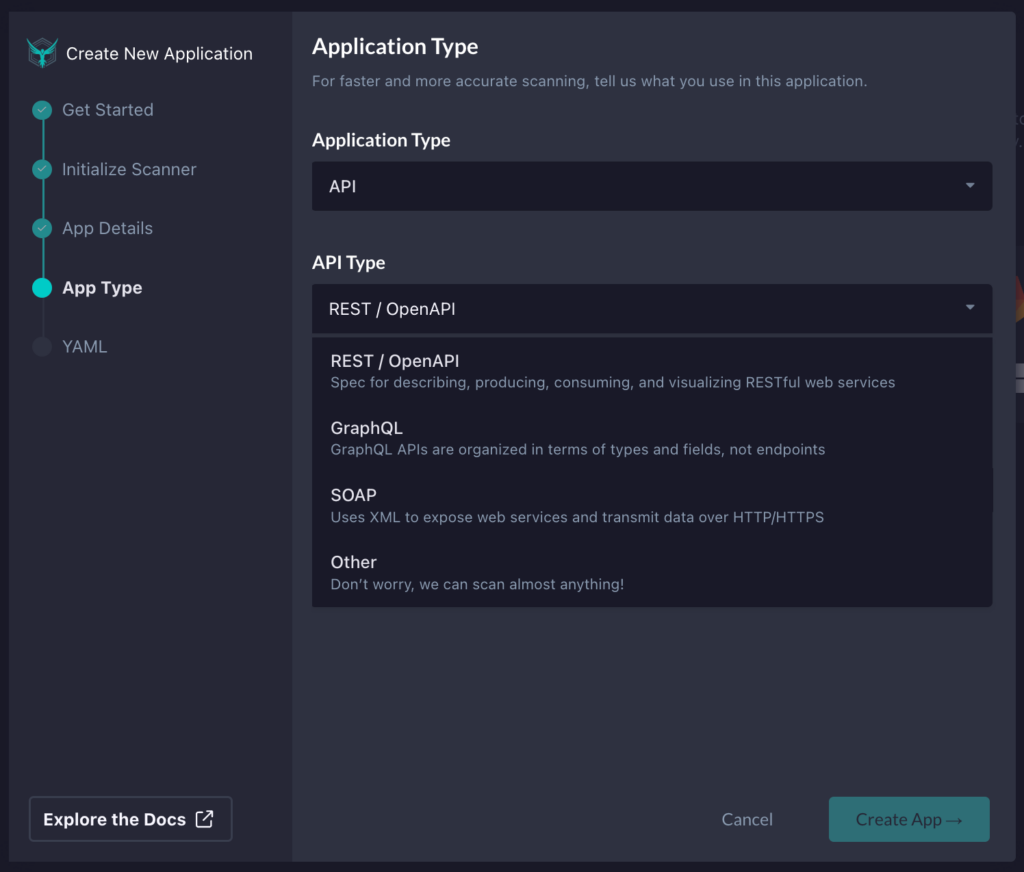
Task: Open Explore the Docs
Action: point(130,819)
